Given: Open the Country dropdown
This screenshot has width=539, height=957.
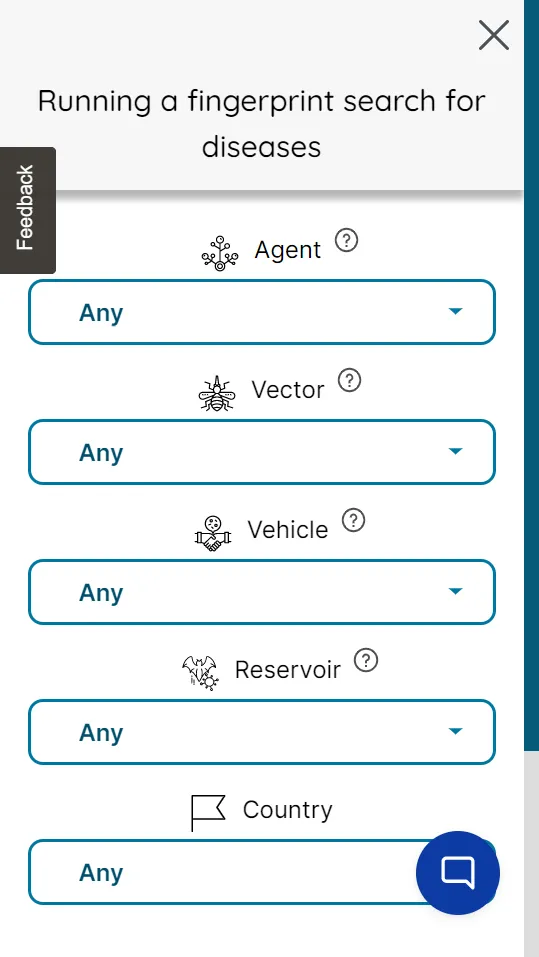Looking at the screenshot, I should 262,872.
